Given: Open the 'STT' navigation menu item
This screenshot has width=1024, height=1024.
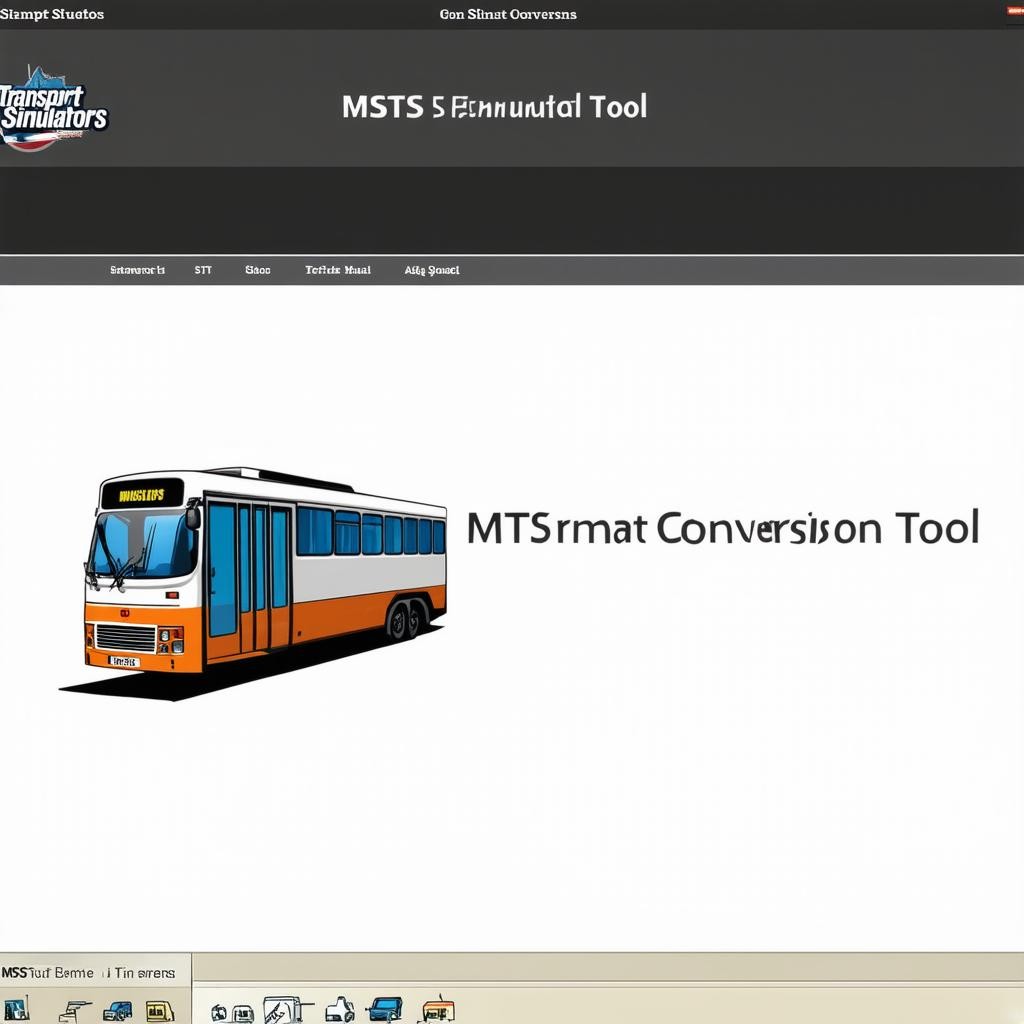Looking at the screenshot, I should tap(203, 270).
